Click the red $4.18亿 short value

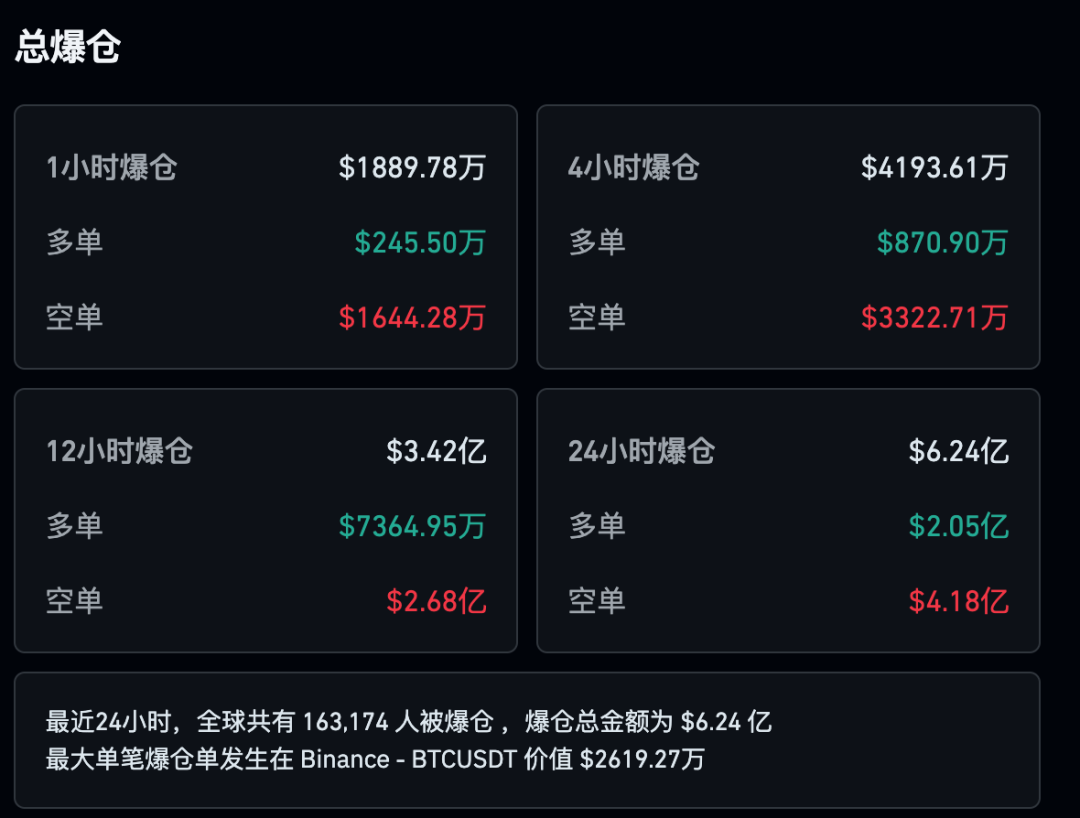click(x=958, y=601)
